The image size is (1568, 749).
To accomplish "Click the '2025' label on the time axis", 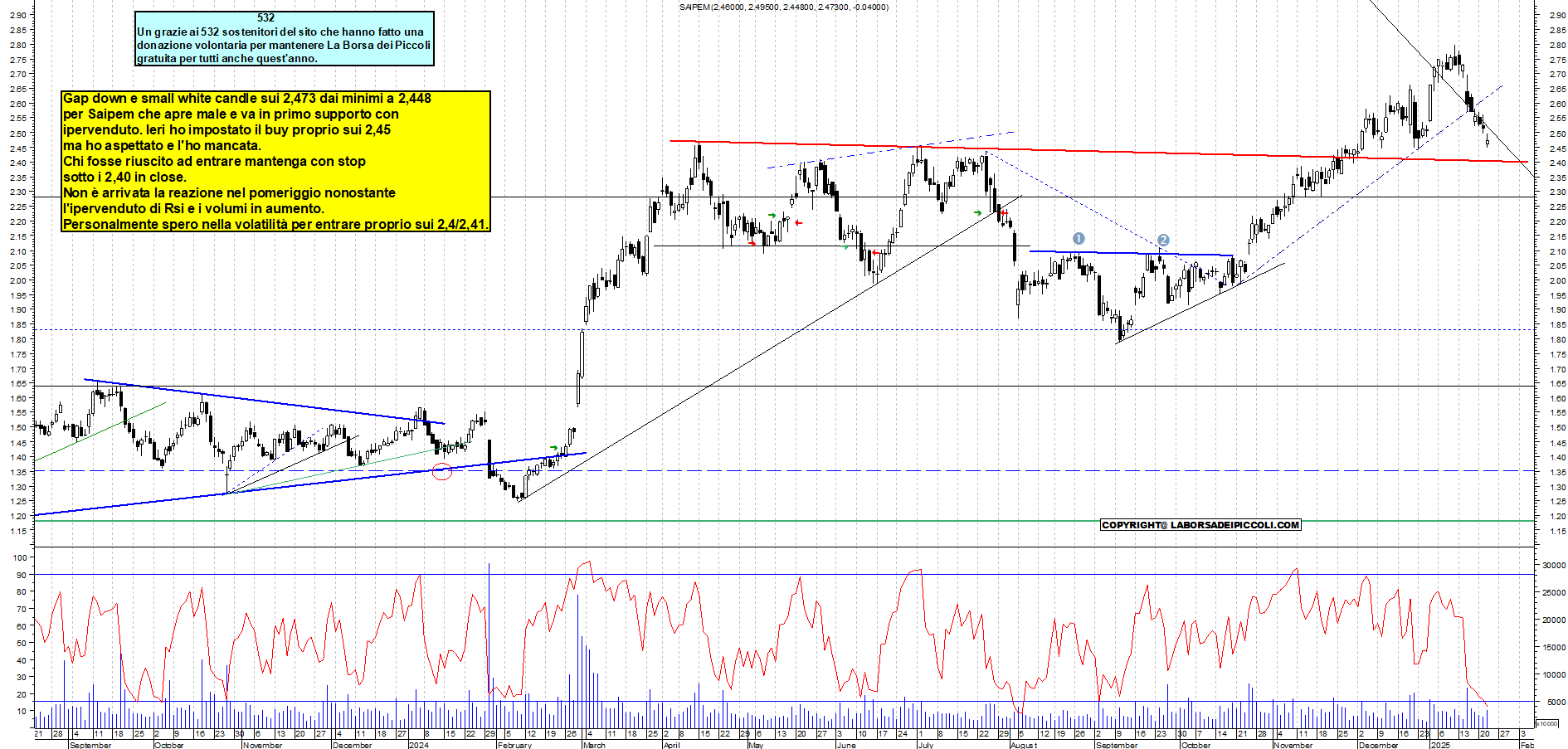I will pos(1441,745).
